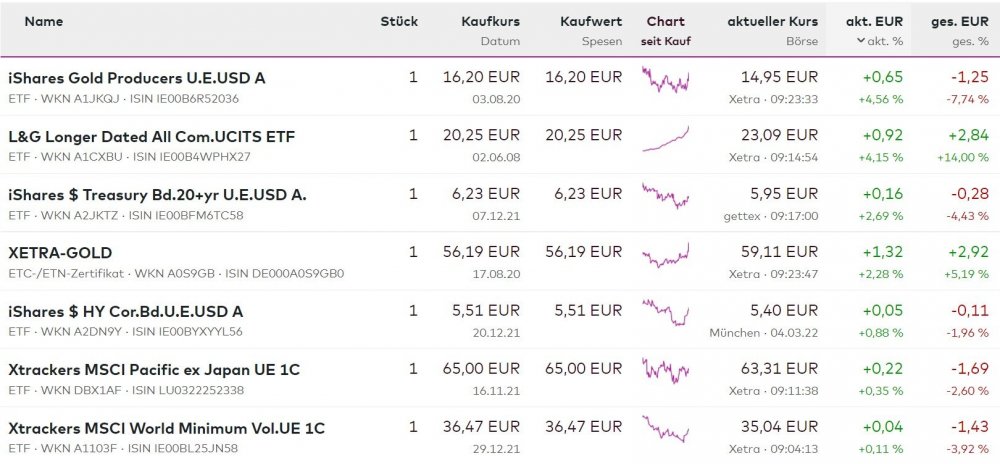Sort by the Kaufkurs column header
The height and width of the screenshot is (464, 1000).
490,21
